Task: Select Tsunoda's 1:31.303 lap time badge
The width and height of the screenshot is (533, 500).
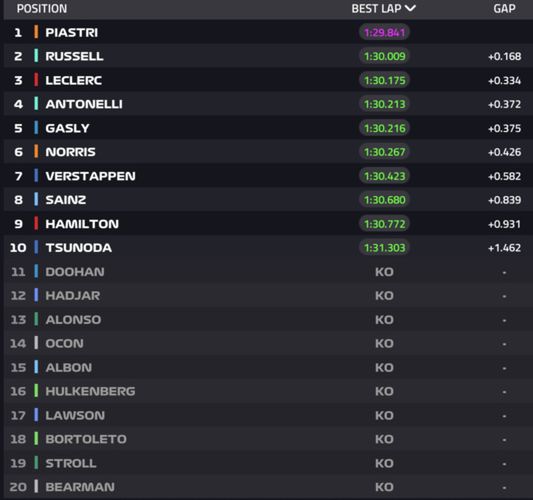Action: [384, 248]
